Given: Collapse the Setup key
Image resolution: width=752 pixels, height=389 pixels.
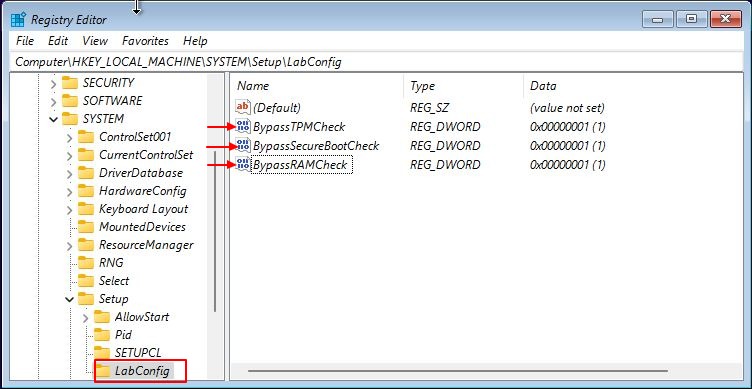Looking at the screenshot, I should click(70, 300).
